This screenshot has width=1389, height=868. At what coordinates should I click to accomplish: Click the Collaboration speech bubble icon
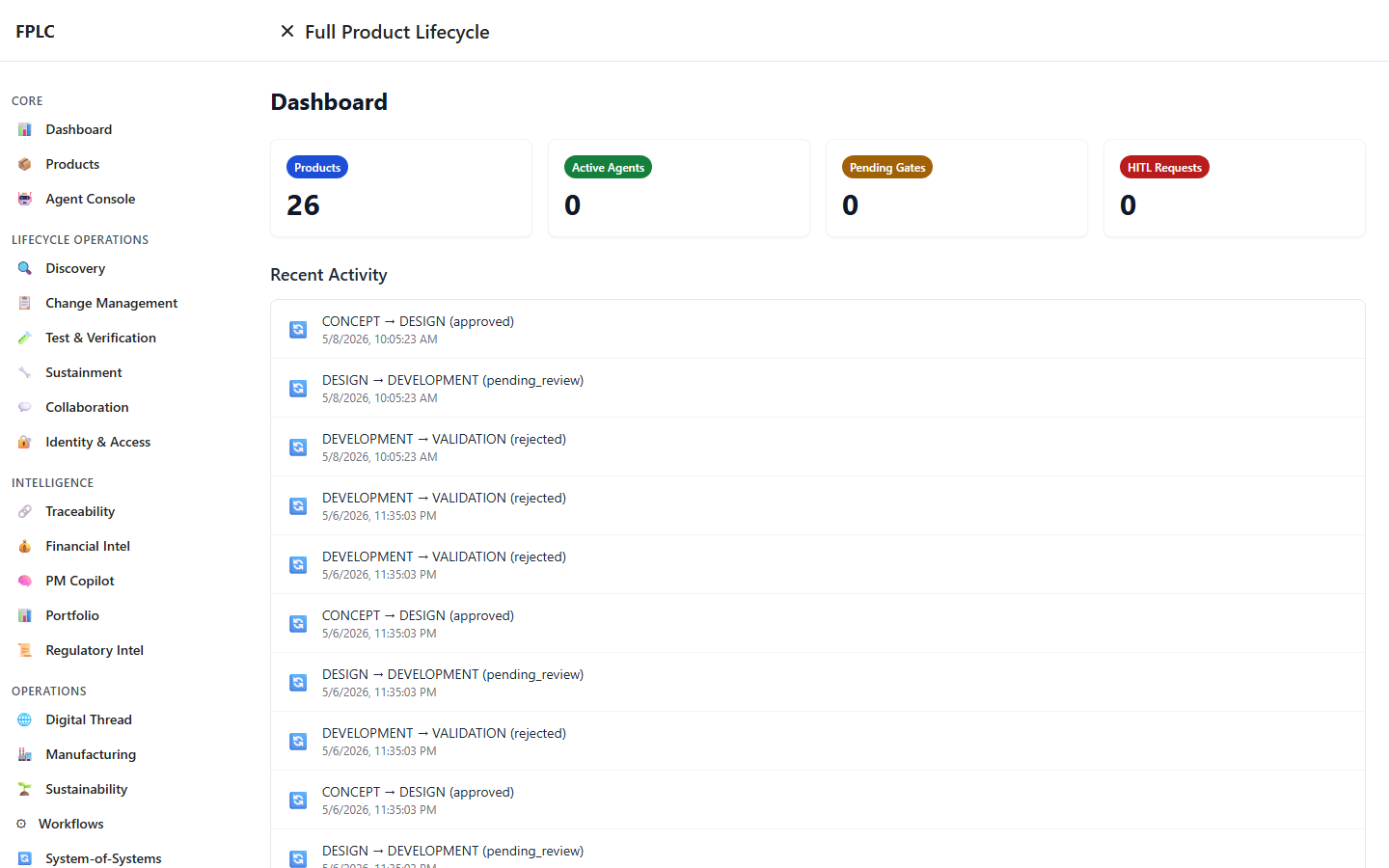coord(25,407)
